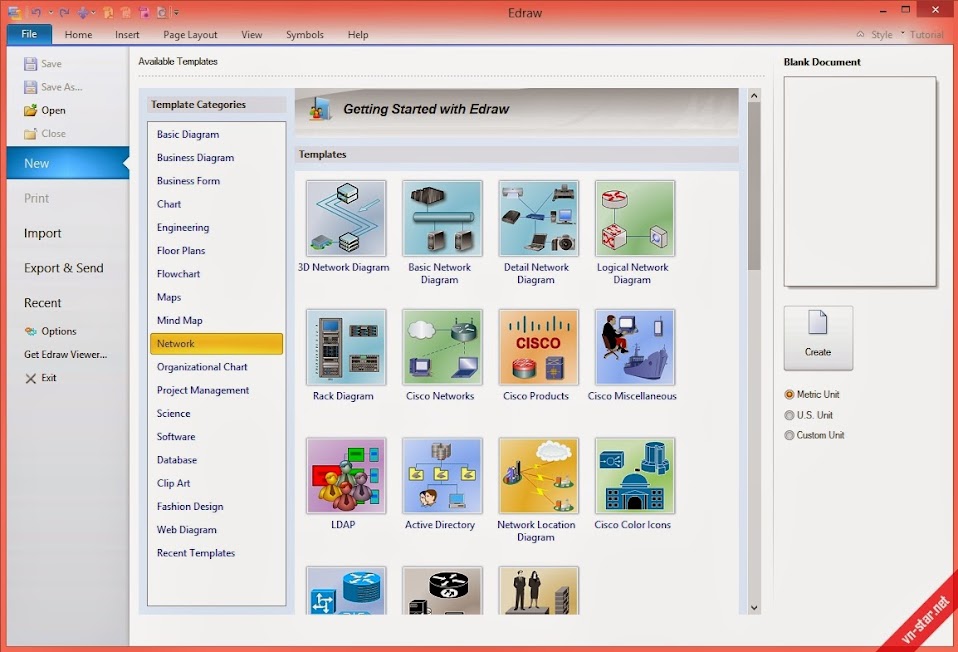958x652 pixels.
Task: Select the Metric Unit radio button
Action: pos(789,395)
